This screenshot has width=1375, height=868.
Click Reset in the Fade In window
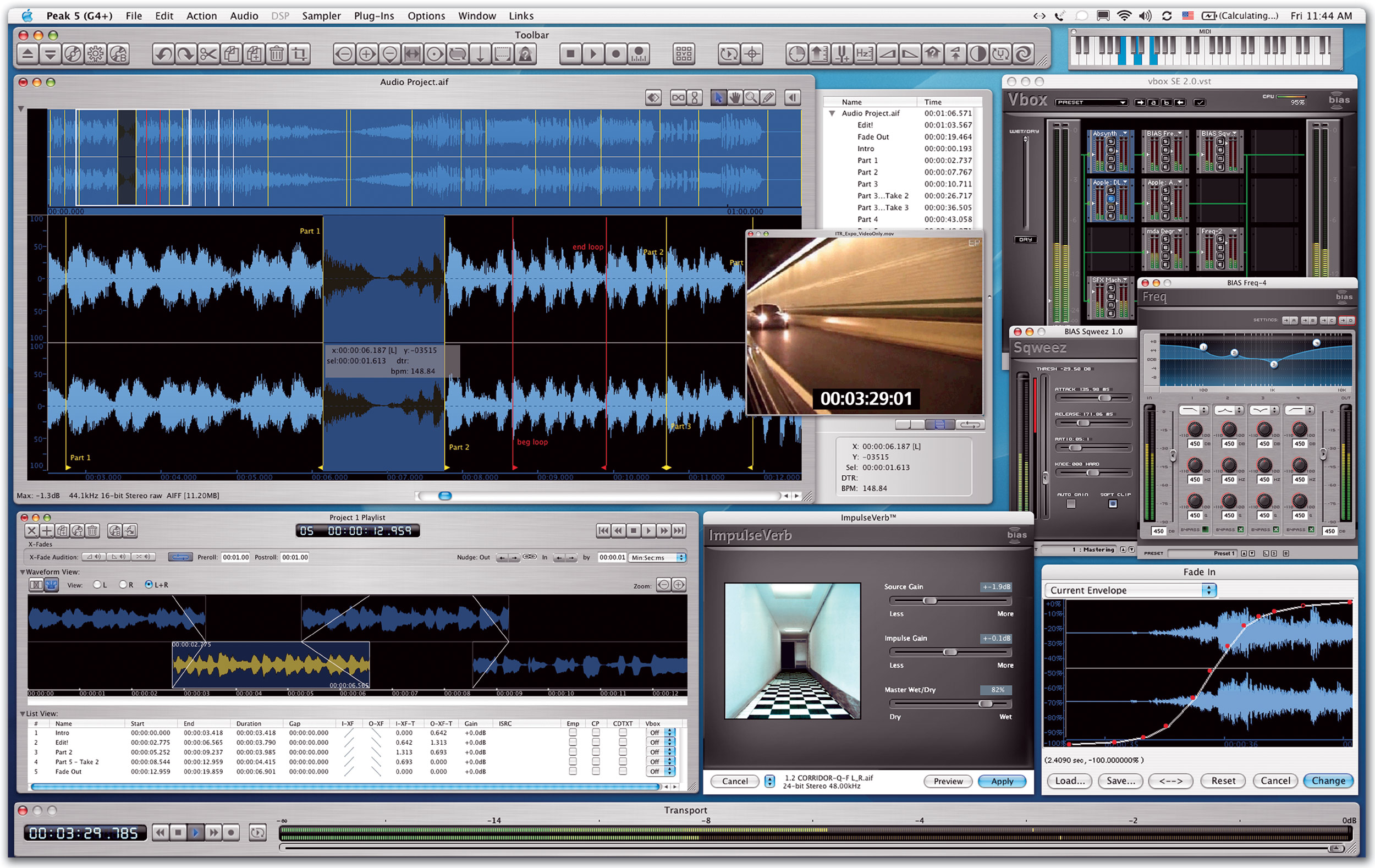1223,781
